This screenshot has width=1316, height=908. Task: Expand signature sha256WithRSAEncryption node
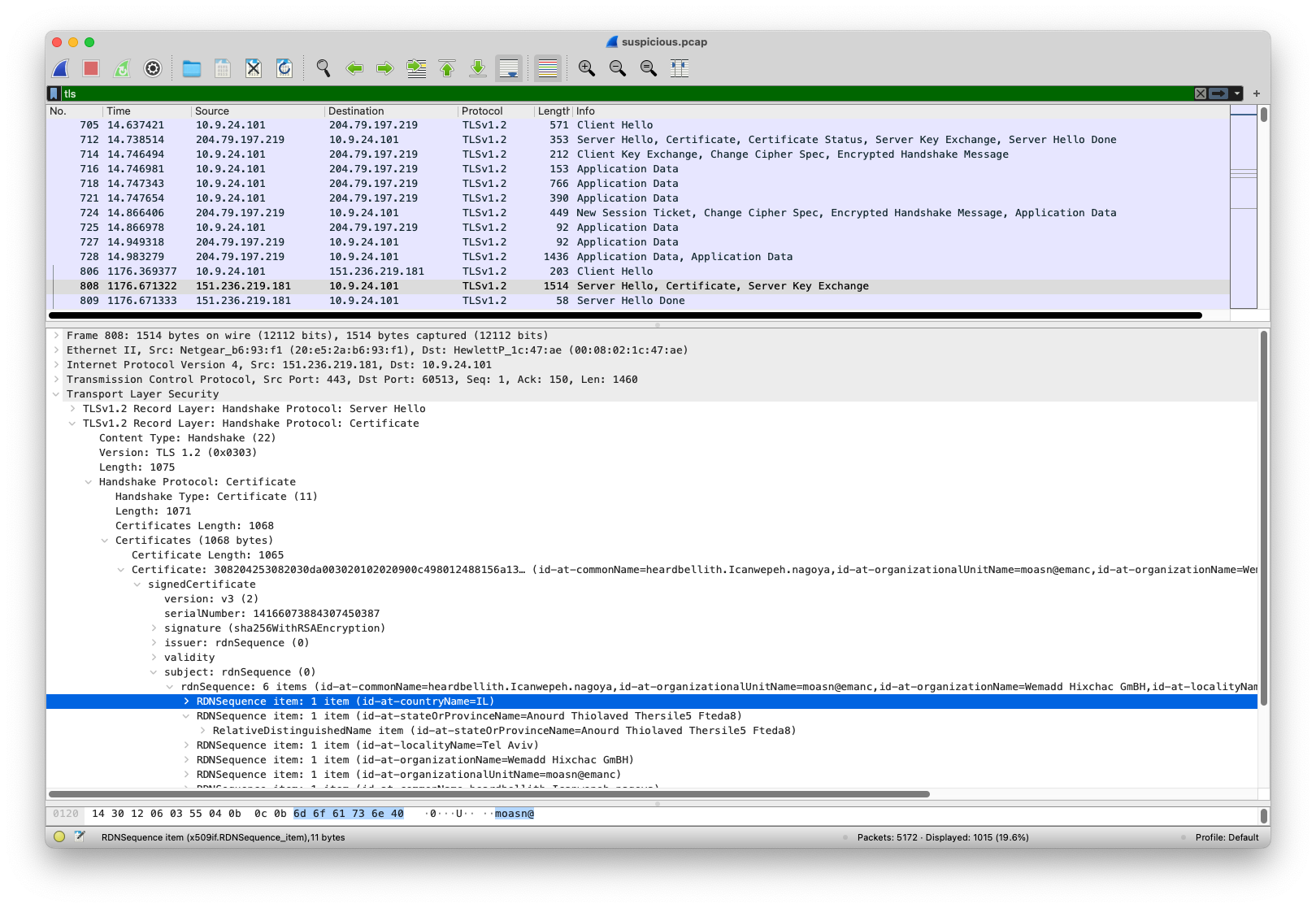coord(154,628)
